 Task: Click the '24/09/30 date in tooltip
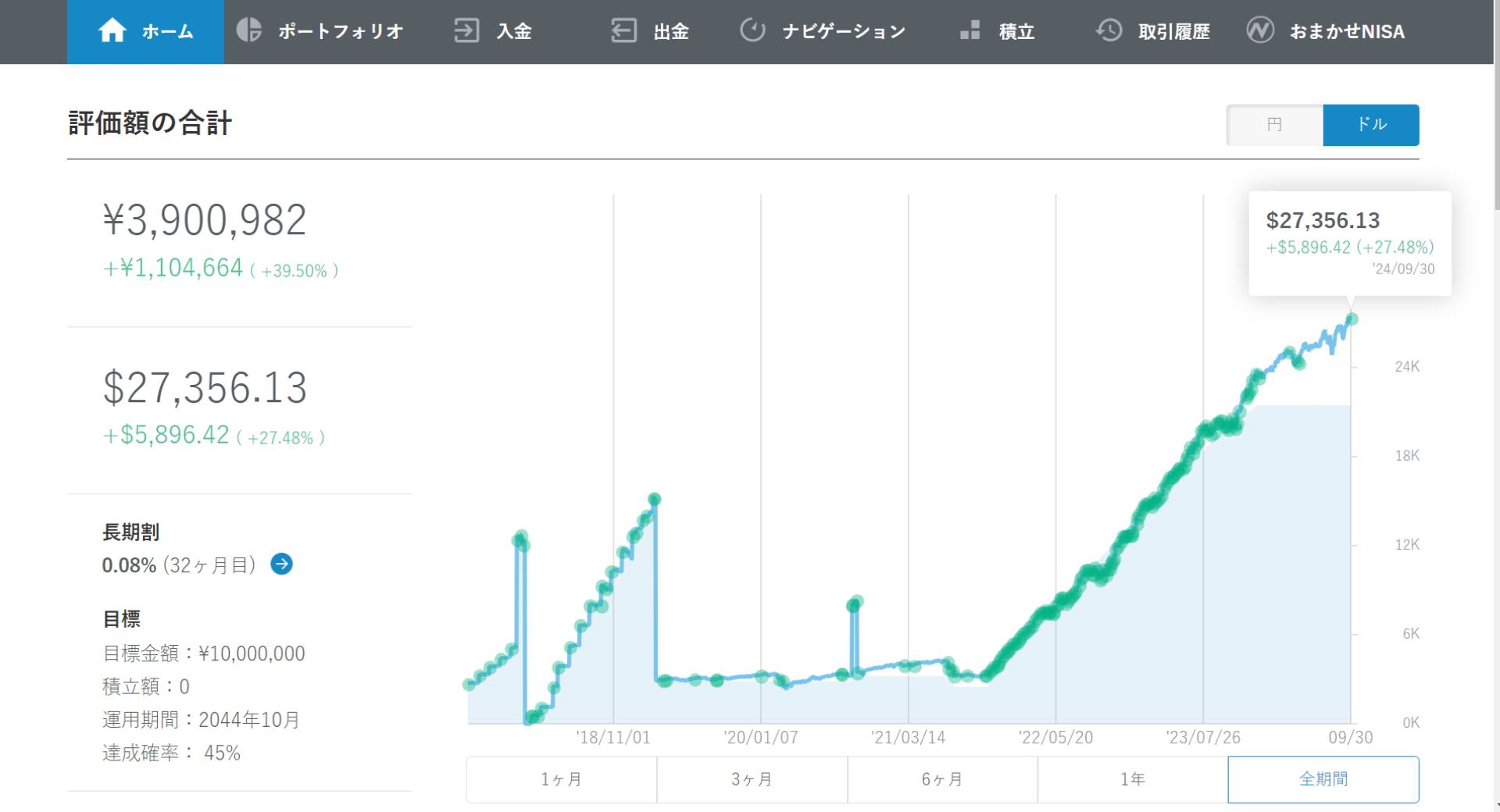coord(1403,269)
